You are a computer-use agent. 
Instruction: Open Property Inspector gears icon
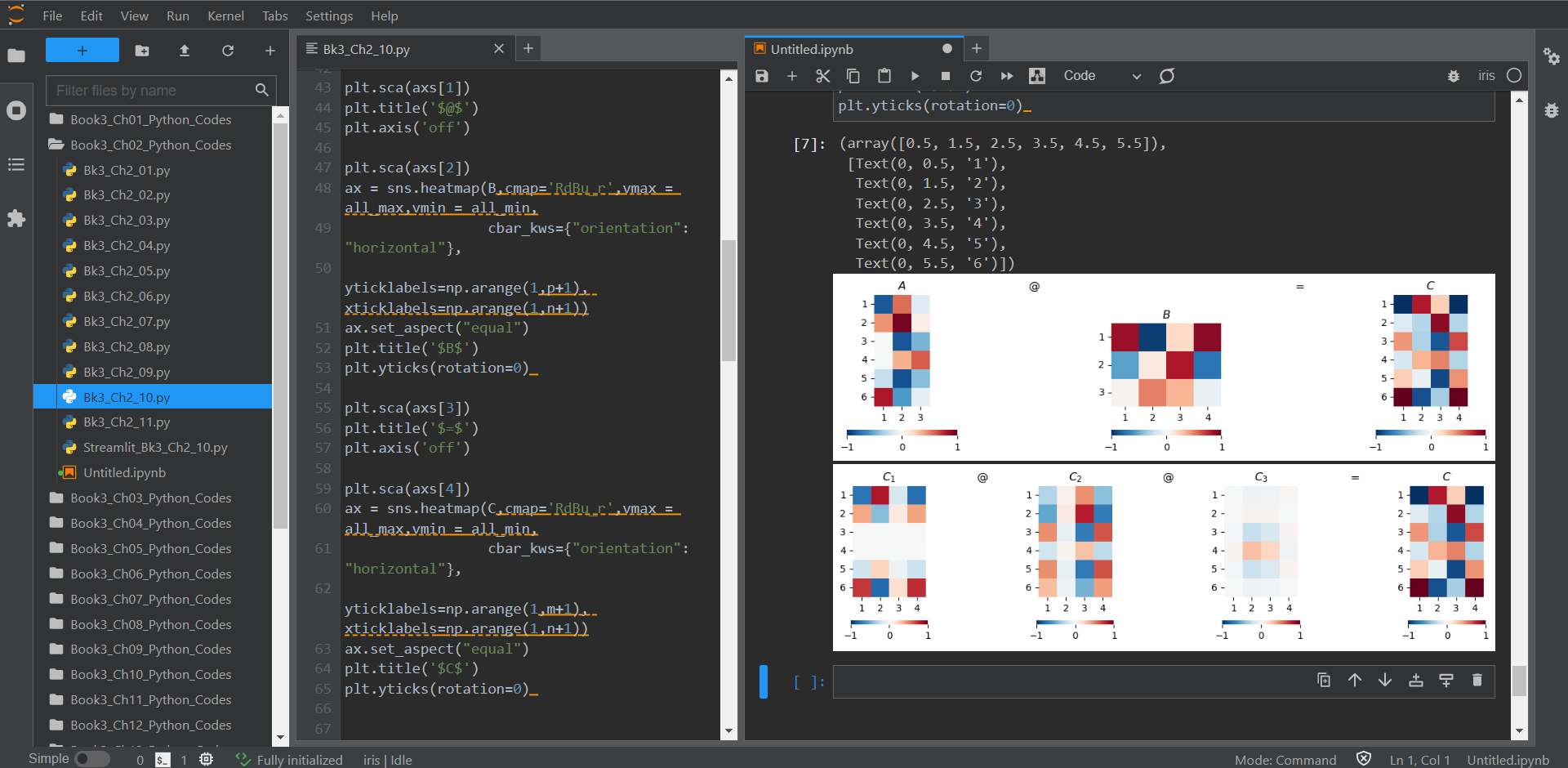pyautogui.click(x=1552, y=56)
